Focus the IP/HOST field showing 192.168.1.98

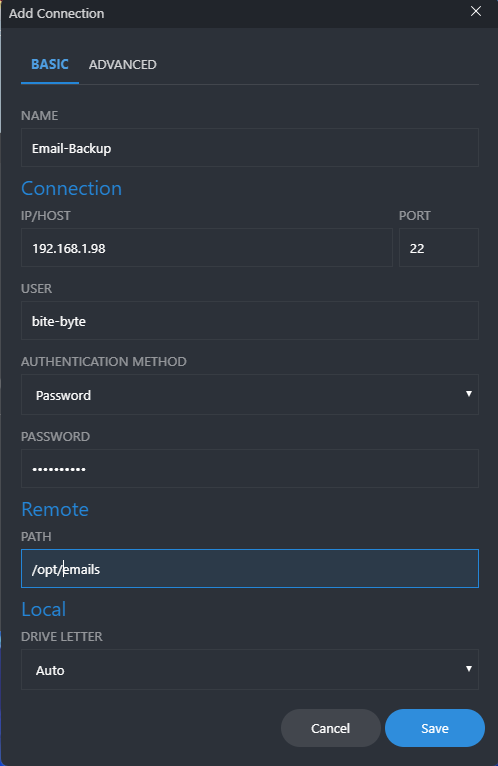[207, 248]
